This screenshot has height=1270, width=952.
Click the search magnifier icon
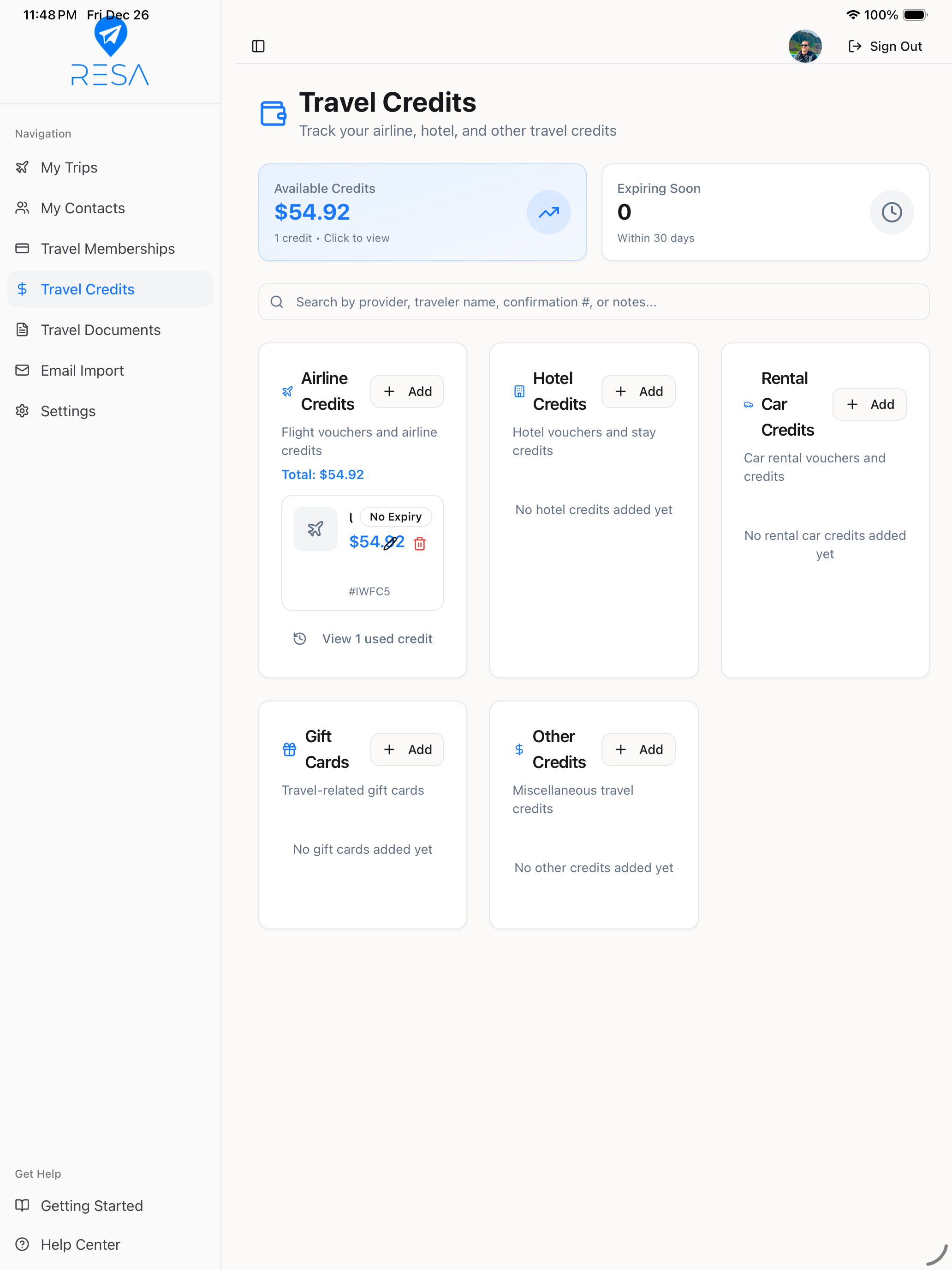pos(277,302)
